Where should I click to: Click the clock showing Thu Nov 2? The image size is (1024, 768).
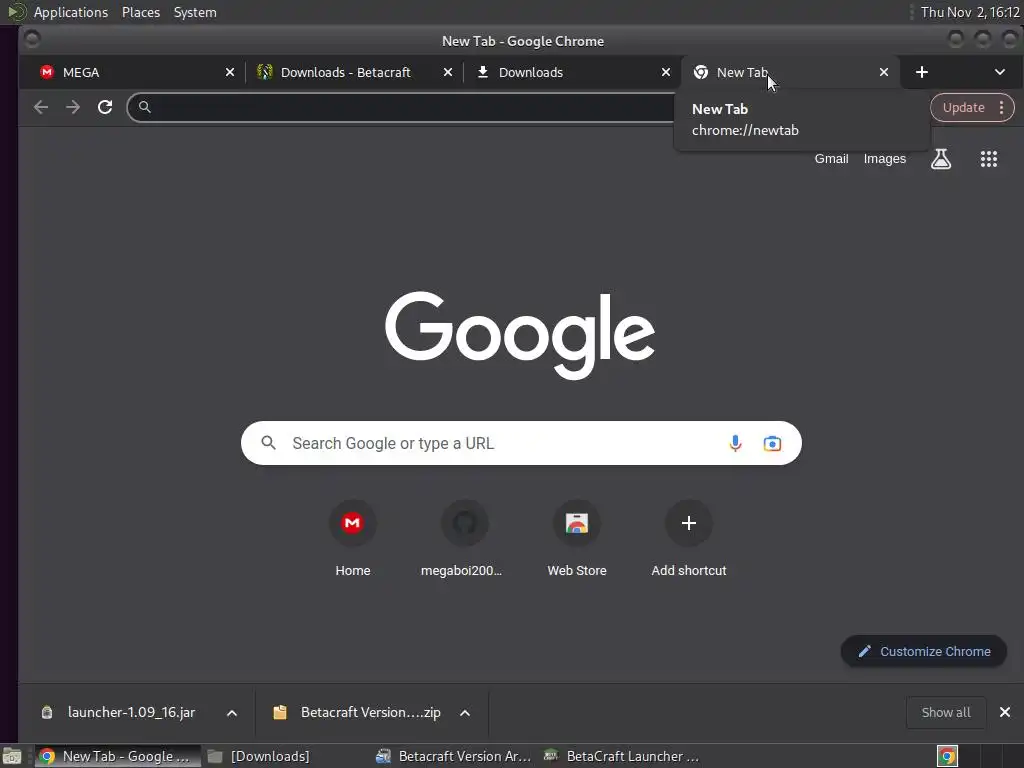coord(970,12)
